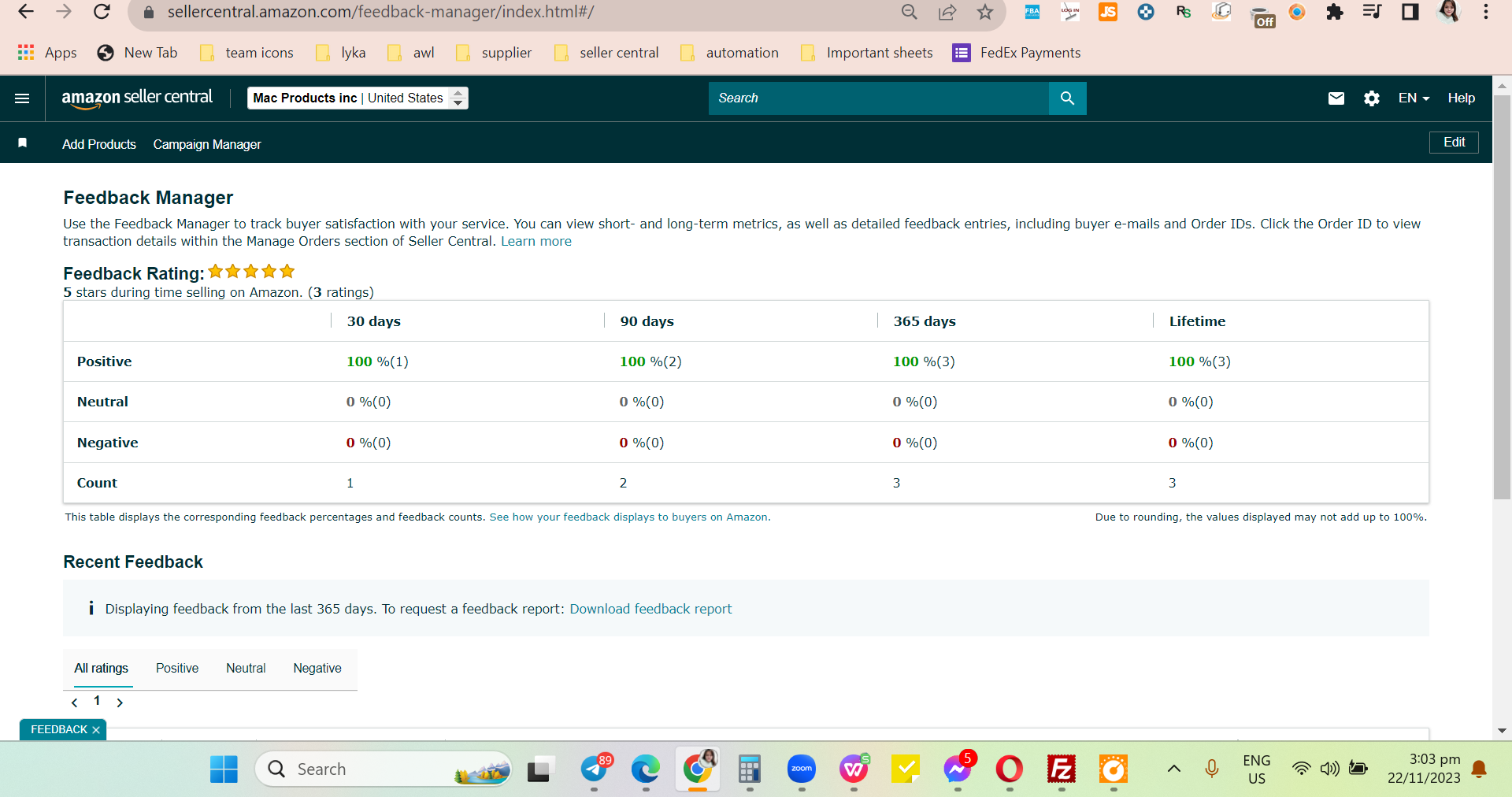This screenshot has width=1512, height=797.
Task: Click the orange JS extension icon
Action: (x=1108, y=12)
